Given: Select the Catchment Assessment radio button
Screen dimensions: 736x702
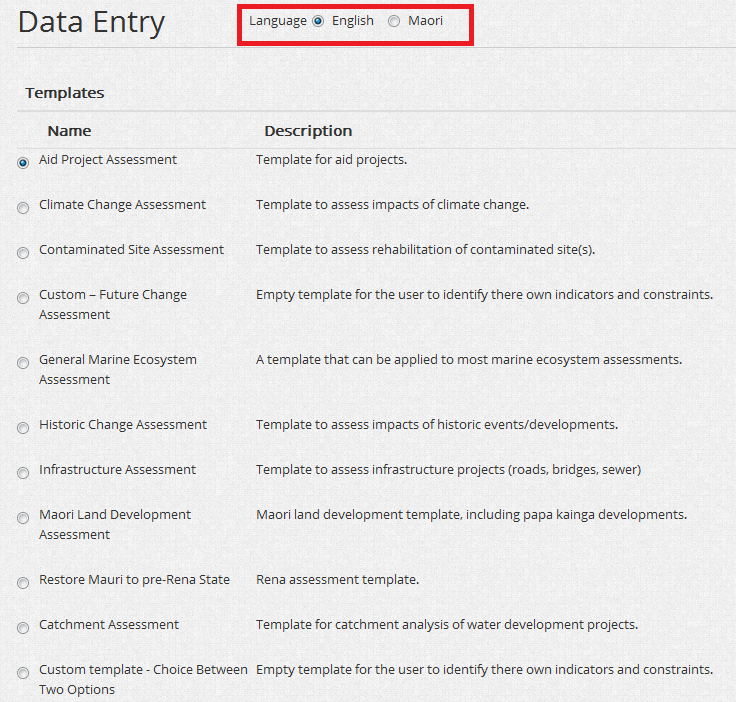Looking at the screenshot, I should click(23, 628).
